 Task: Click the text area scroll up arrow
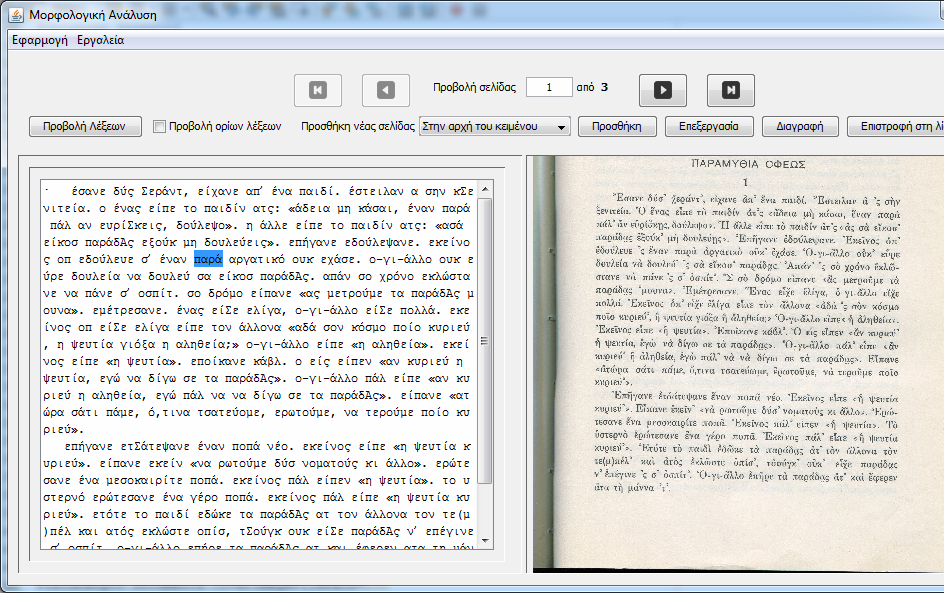pos(485,190)
